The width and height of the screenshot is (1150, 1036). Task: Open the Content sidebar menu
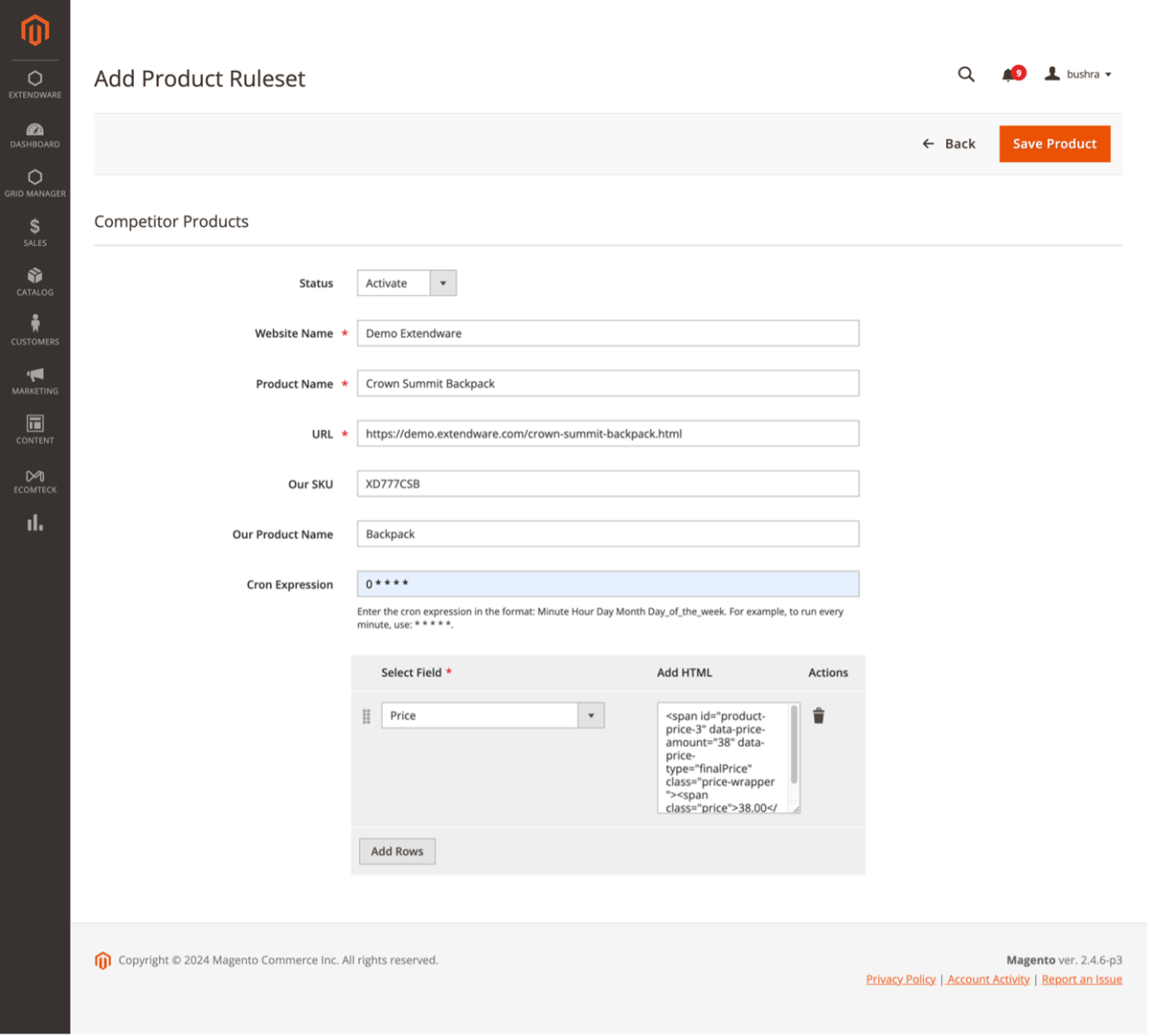coord(35,430)
